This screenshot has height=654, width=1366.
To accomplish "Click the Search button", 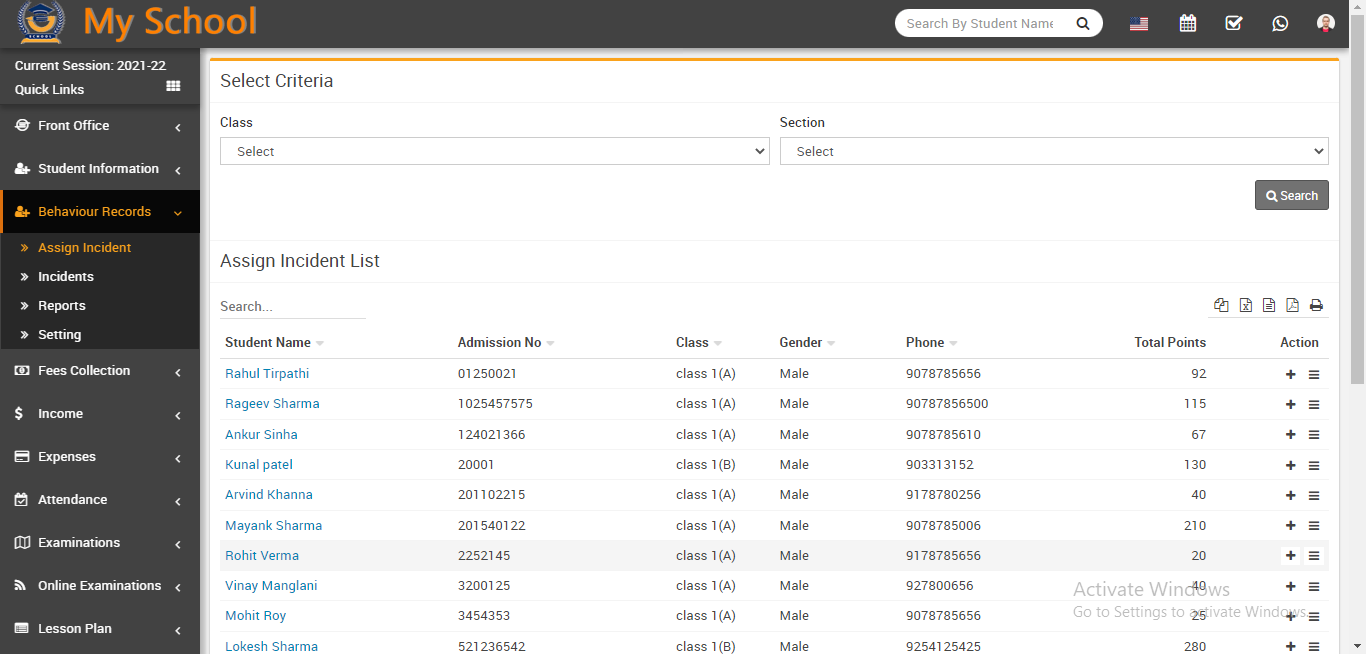I will (1291, 196).
